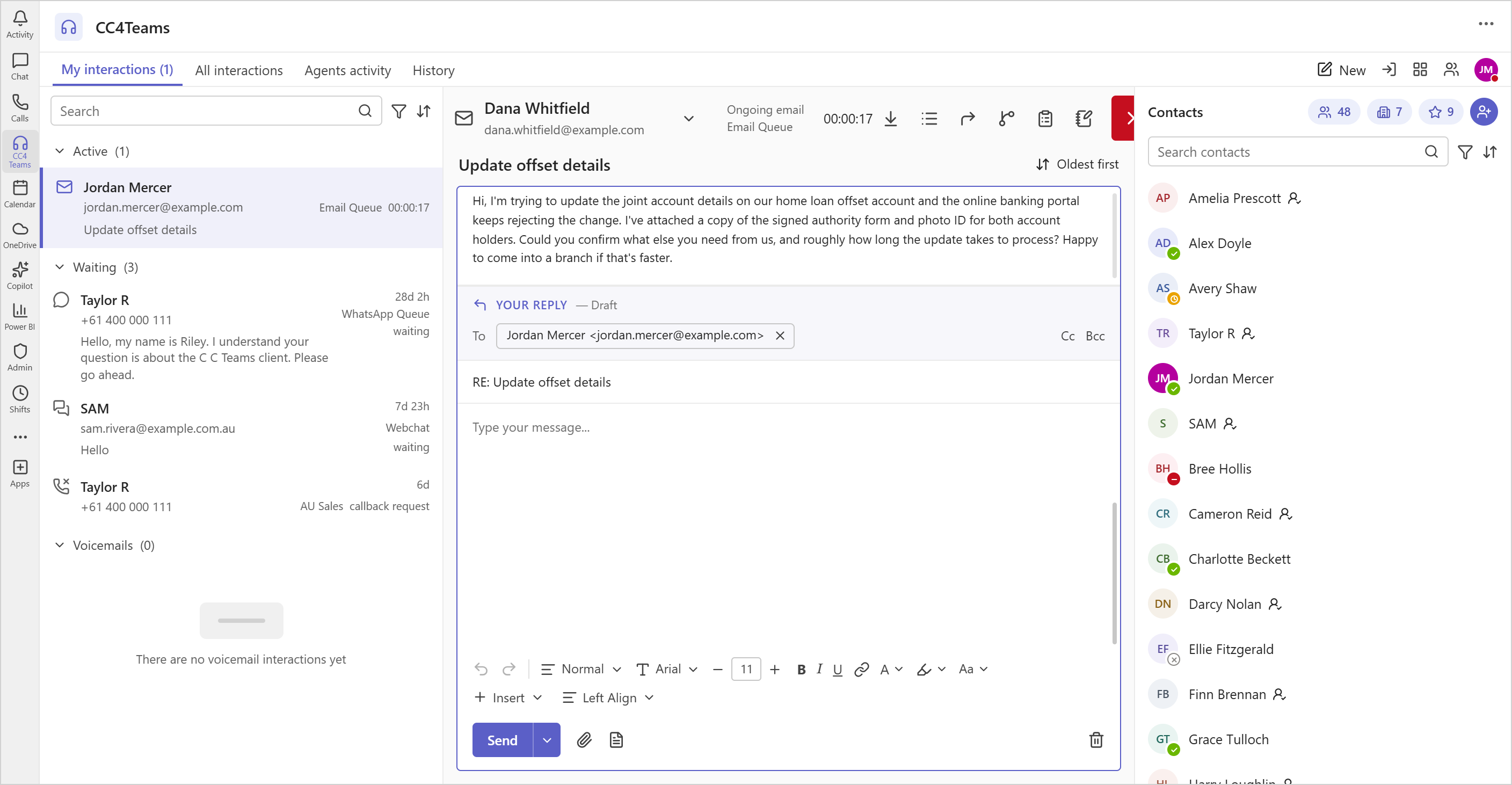Open the History tab
Screen dimensions: 1512x785
click(433, 70)
